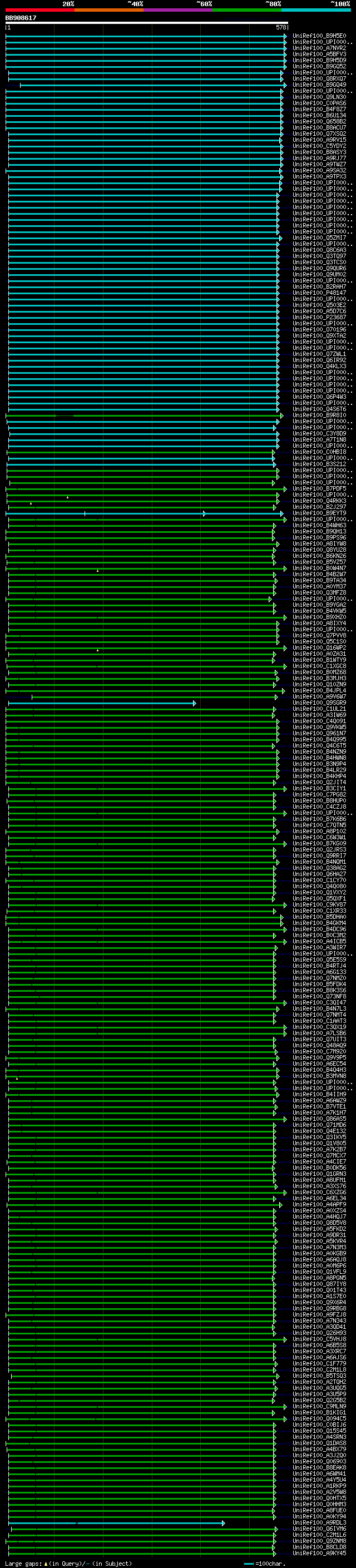The image size is (356, 1568).
Task: Select label UniRef100_B3MVN8
Action: tap(319, 1076)
